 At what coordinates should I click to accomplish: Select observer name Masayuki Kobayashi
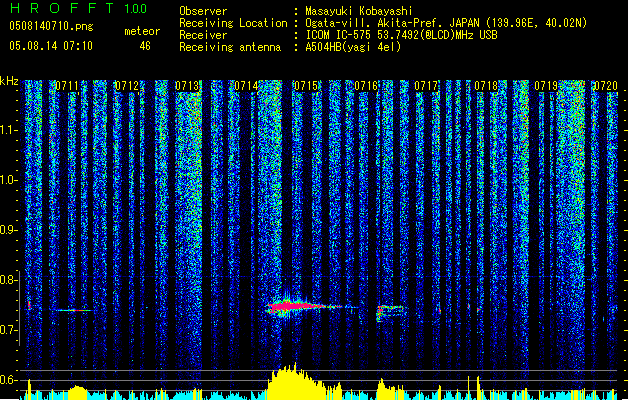point(359,11)
